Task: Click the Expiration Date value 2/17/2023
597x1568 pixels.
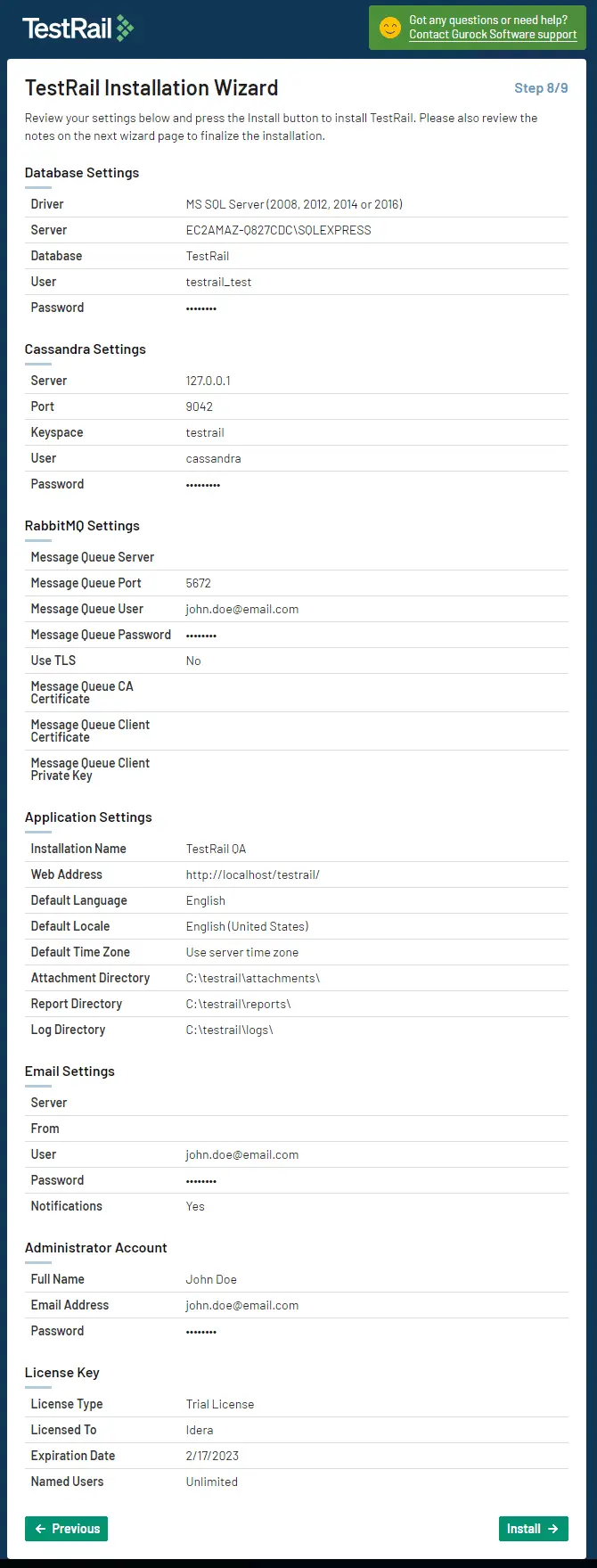Action: point(212,1457)
